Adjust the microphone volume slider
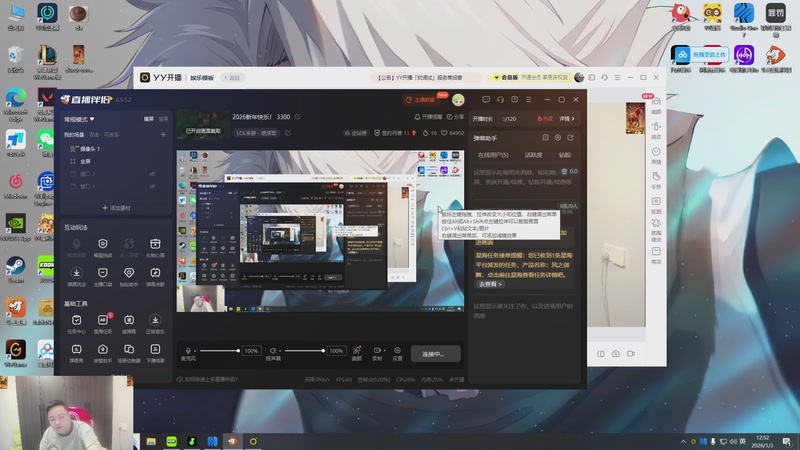Viewport: 800px width, 450px height. point(219,351)
